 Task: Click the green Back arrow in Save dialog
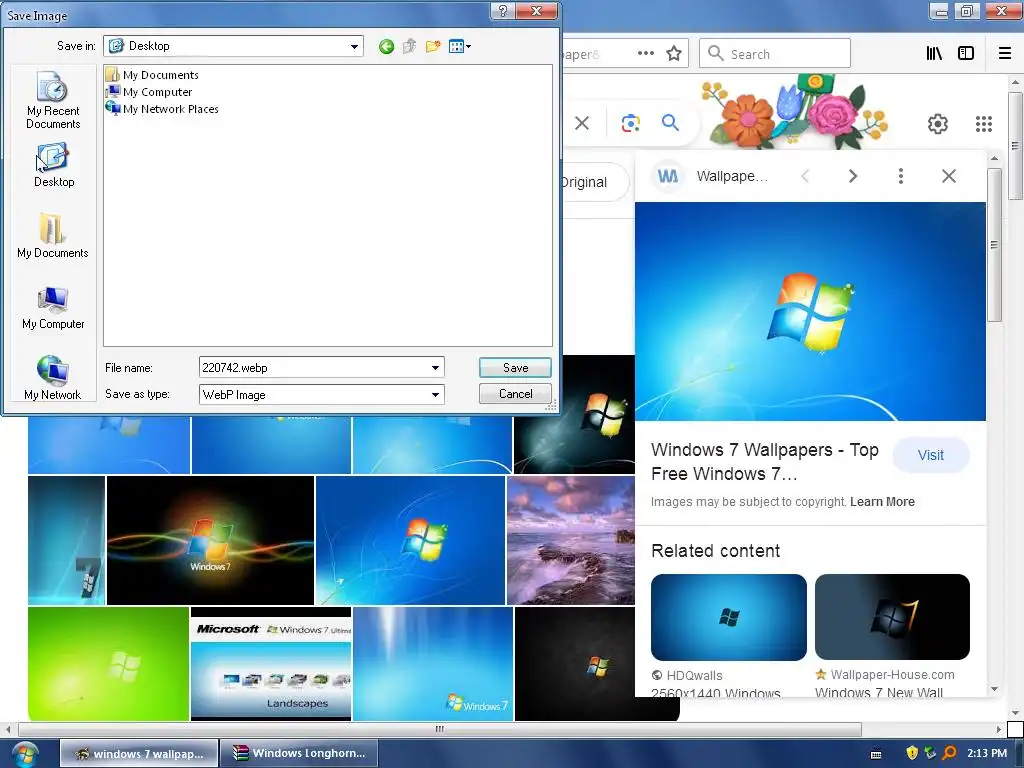[386, 46]
